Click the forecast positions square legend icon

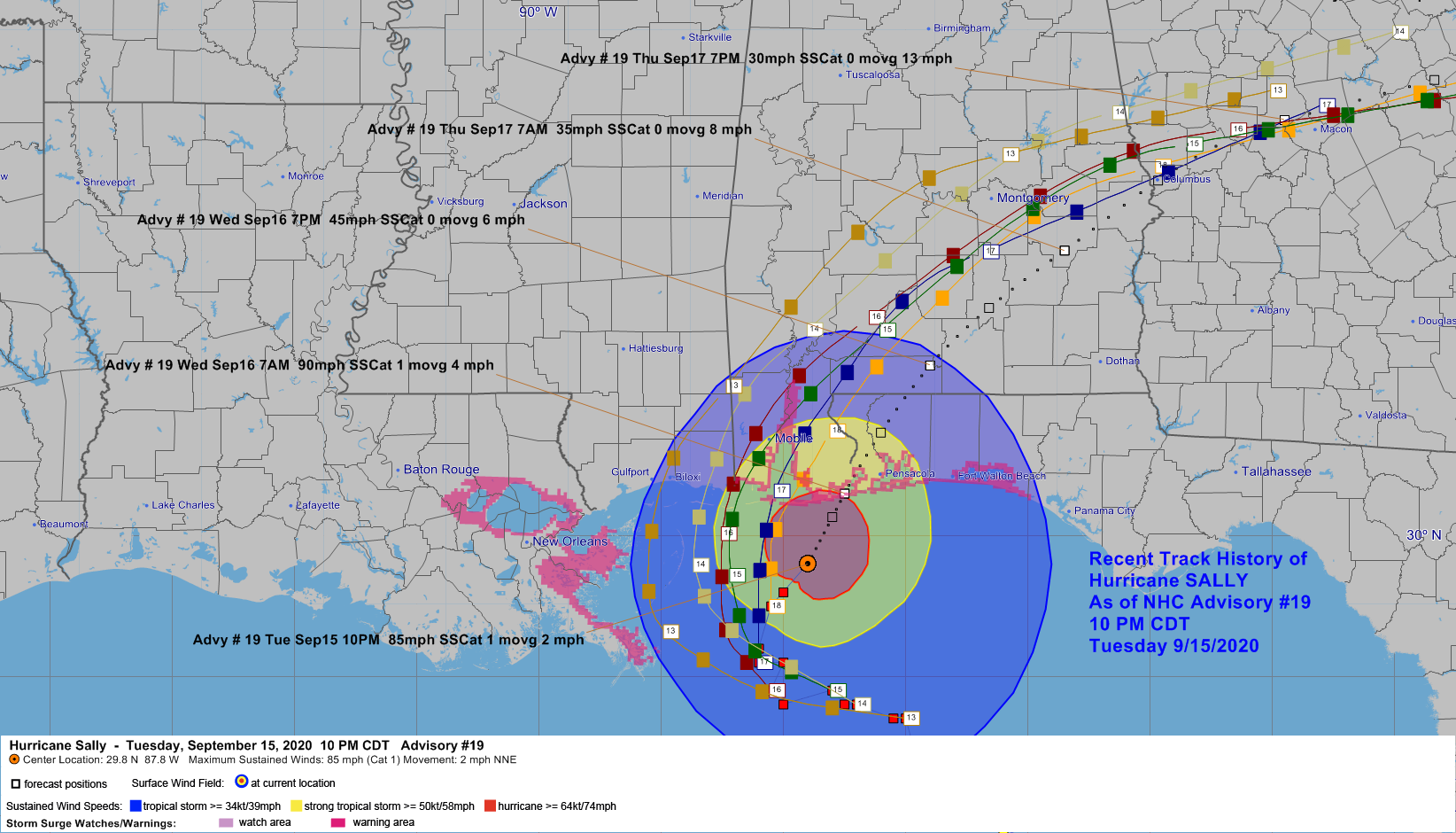15,784
